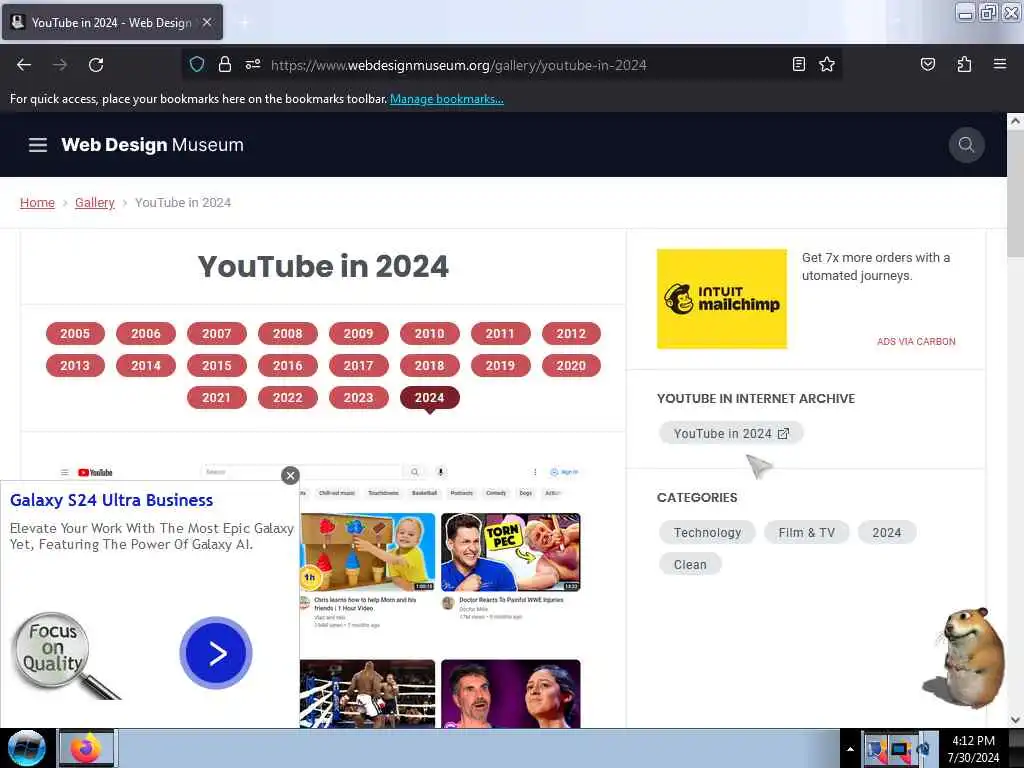The image size is (1024, 768).
Task: Open the Technology category tag
Action: click(x=707, y=533)
